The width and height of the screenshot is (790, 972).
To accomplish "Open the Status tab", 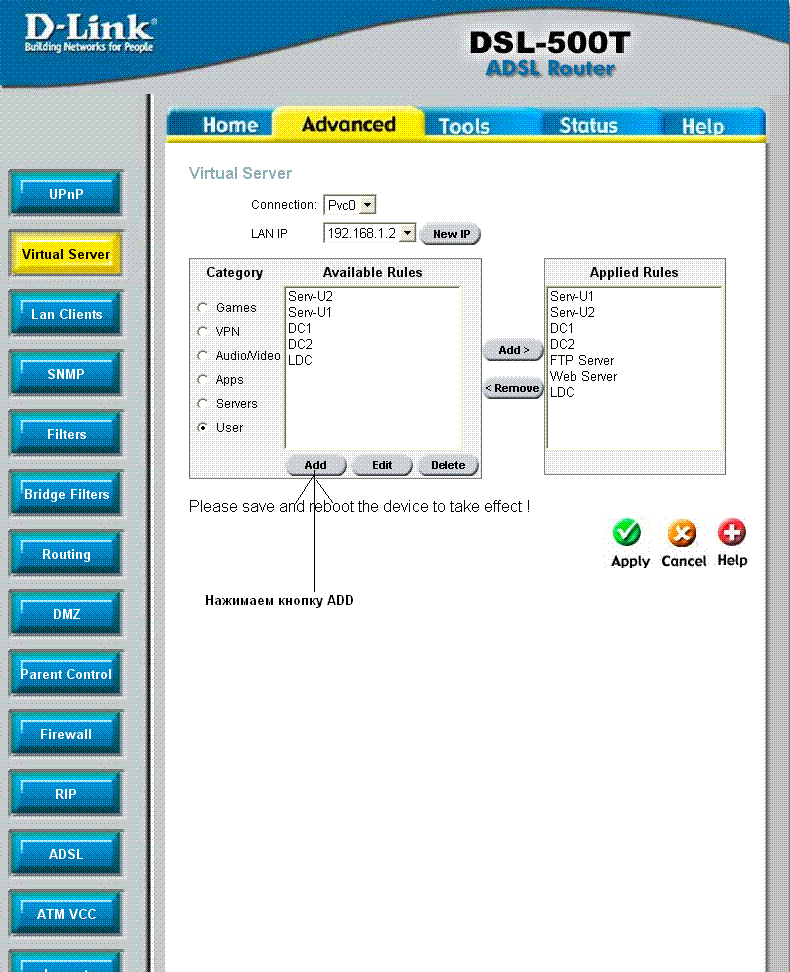I will [x=588, y=126].
